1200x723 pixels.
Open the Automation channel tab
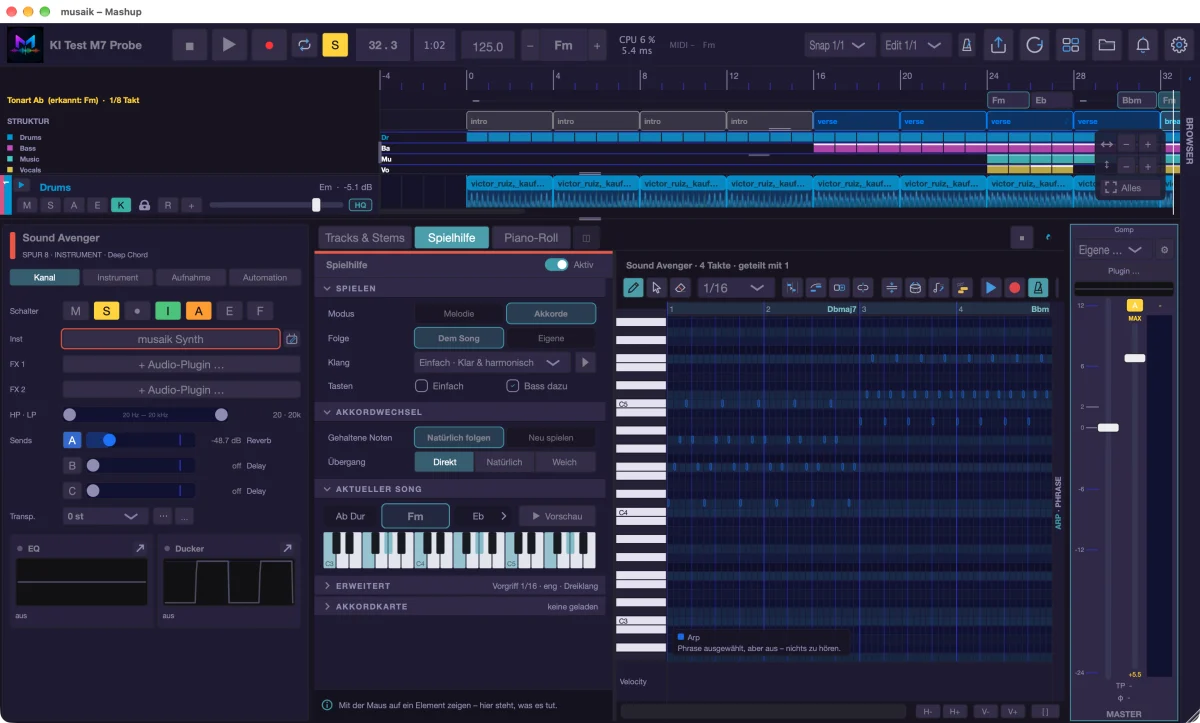tap(265, 277)
